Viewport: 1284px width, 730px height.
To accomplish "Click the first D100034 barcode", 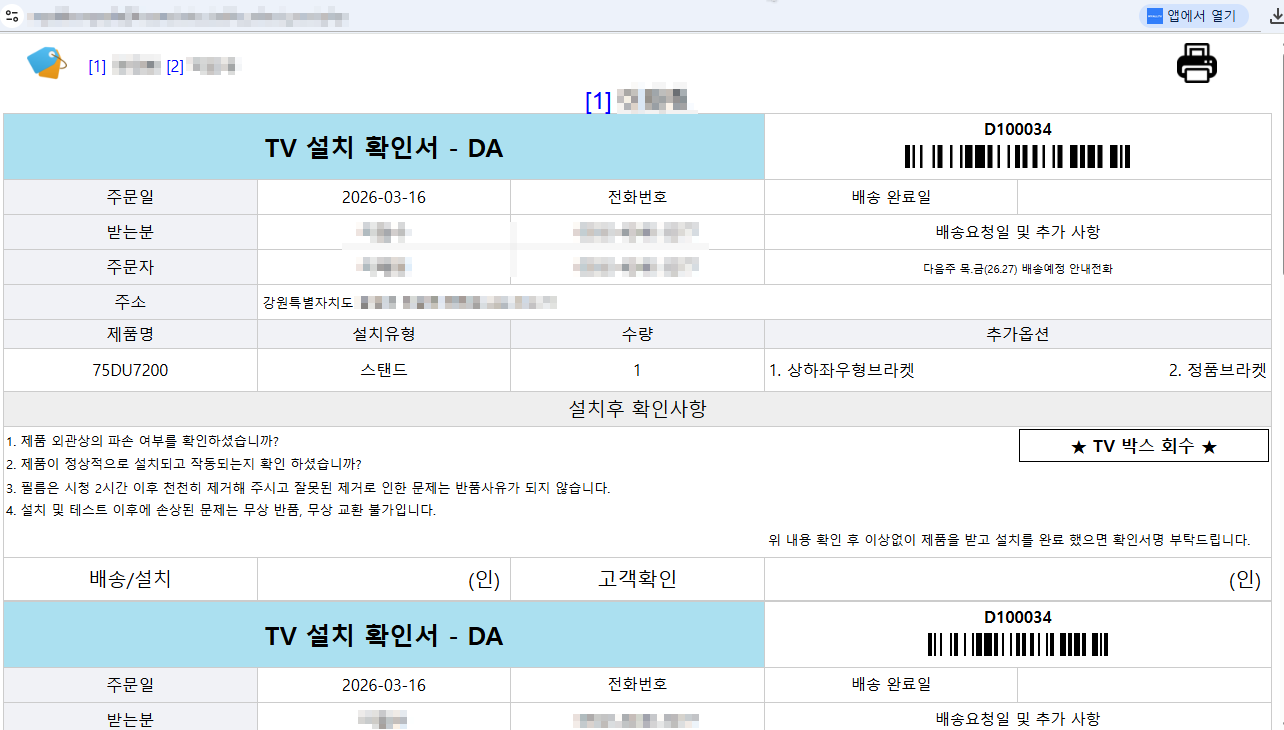I will (1018, 157).
